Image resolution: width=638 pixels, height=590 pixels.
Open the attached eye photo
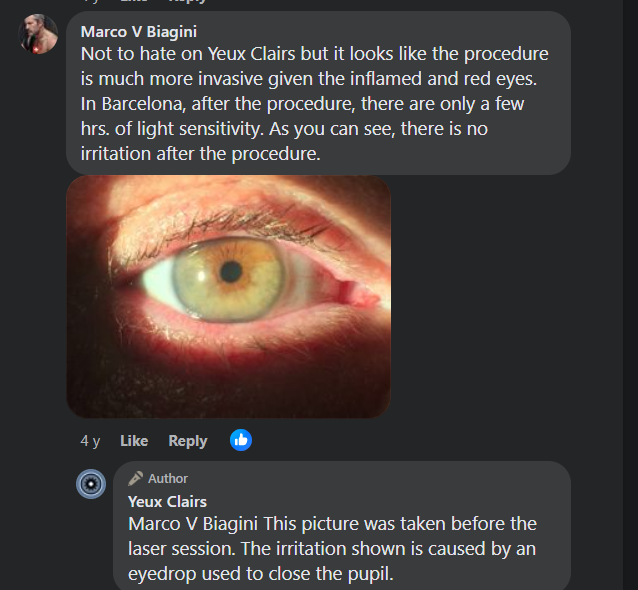(x=228, y=297)
